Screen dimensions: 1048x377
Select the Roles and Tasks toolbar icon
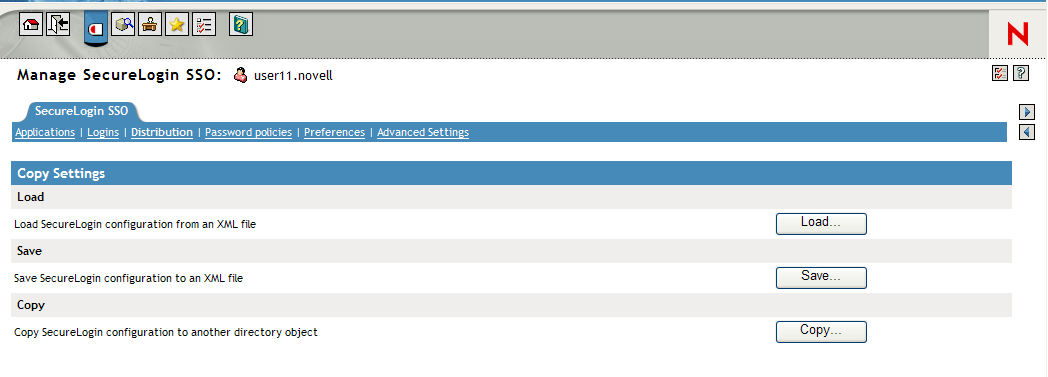tap(97, 28)
